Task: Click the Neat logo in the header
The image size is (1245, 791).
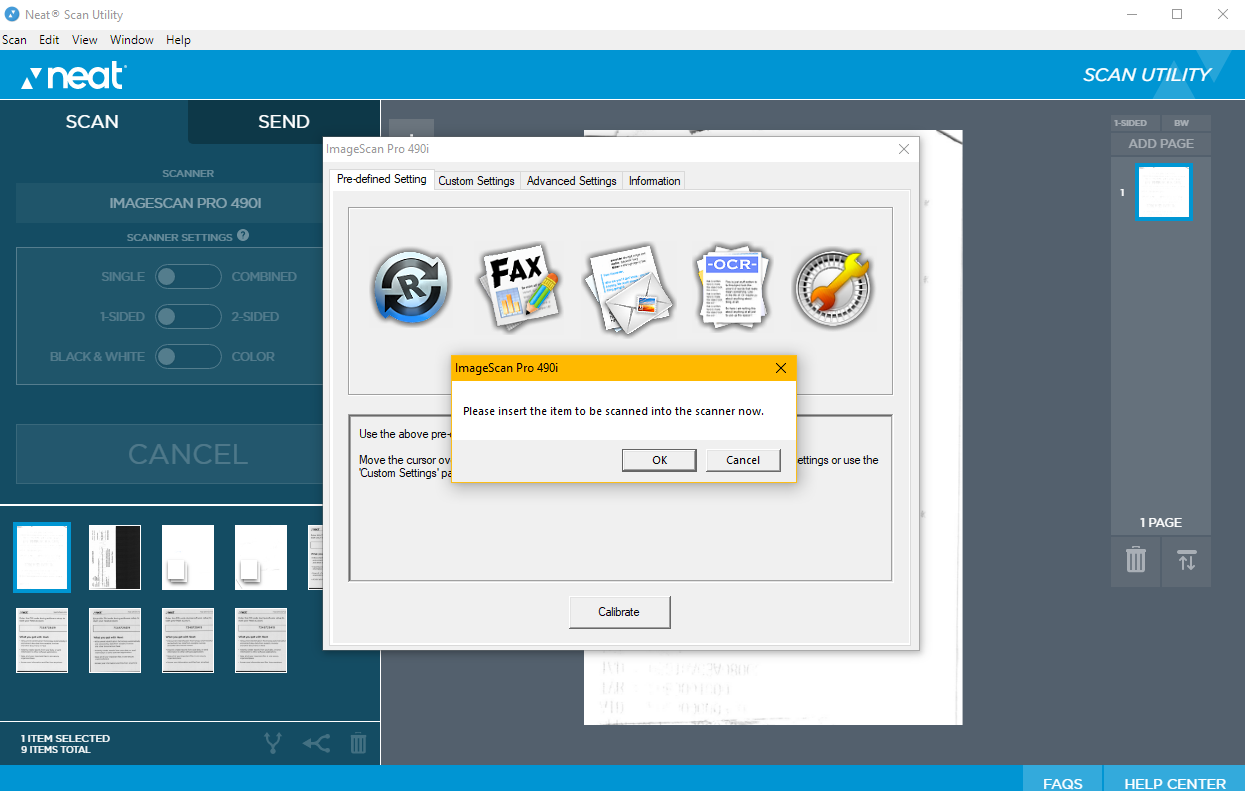Action: click(74, 76)
